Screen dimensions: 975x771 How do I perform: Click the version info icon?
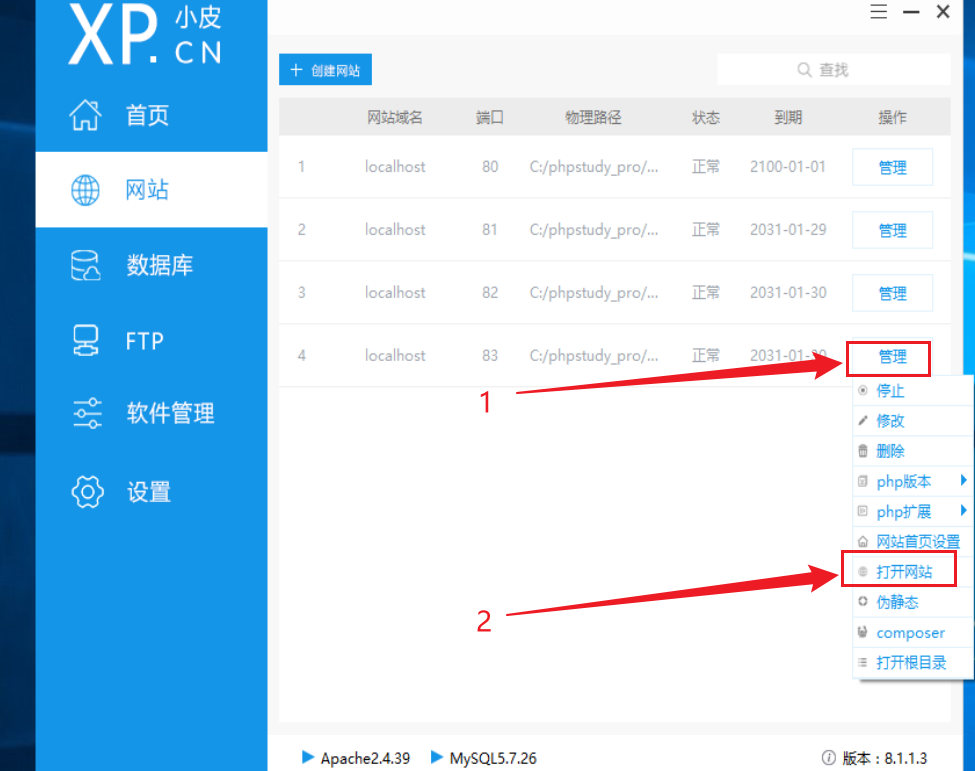coord(828,757)
